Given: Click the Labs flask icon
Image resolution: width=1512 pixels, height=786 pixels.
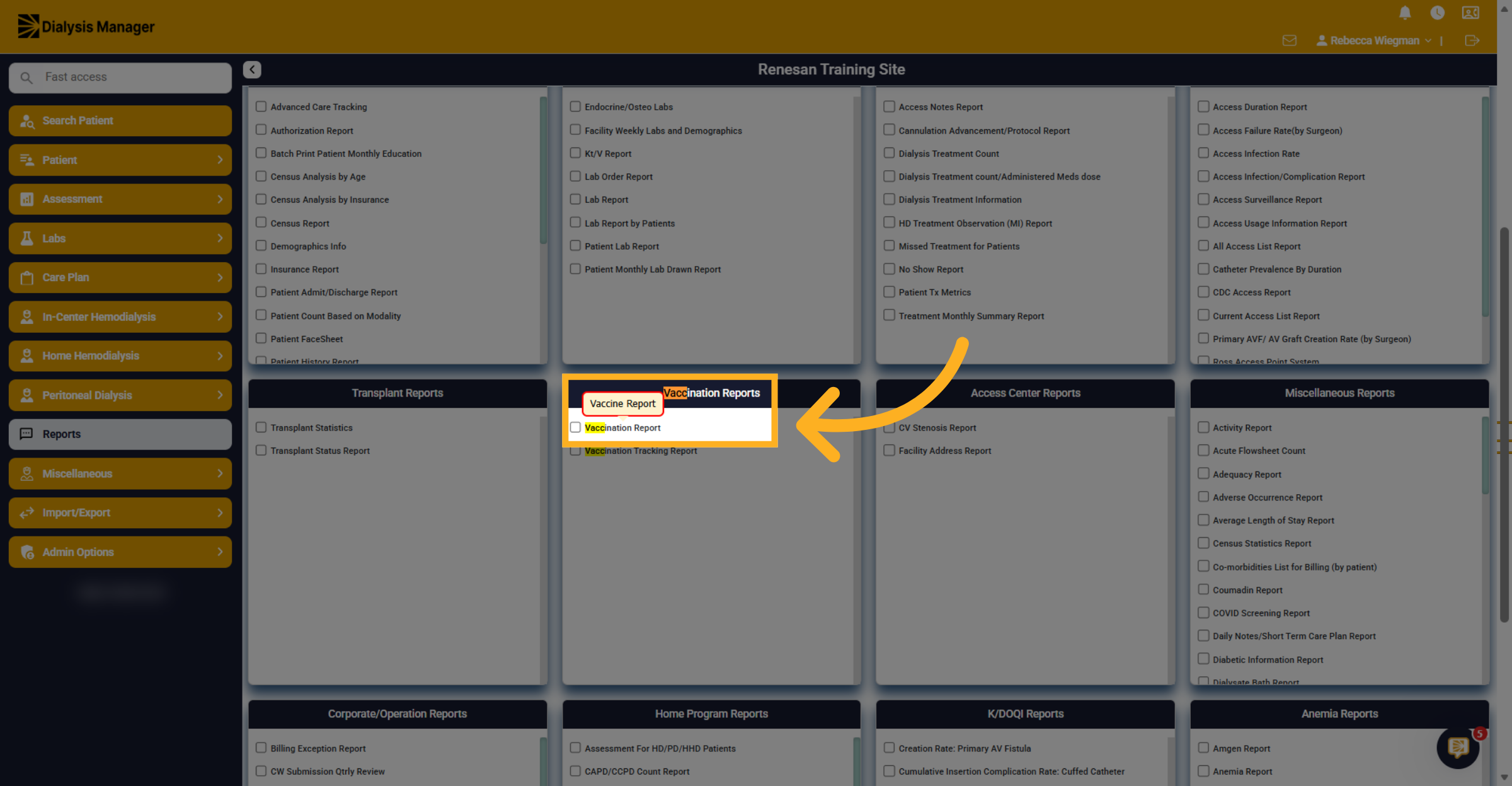Looking at the screenshot, I should coord(27,238).
